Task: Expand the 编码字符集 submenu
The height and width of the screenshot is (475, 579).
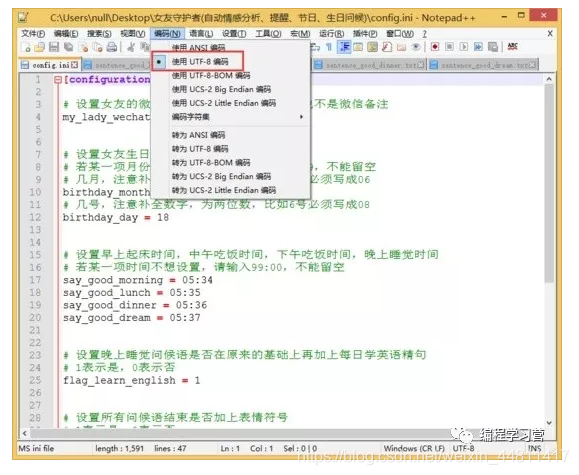Action: pyautogui.click(x=231, y=117)
